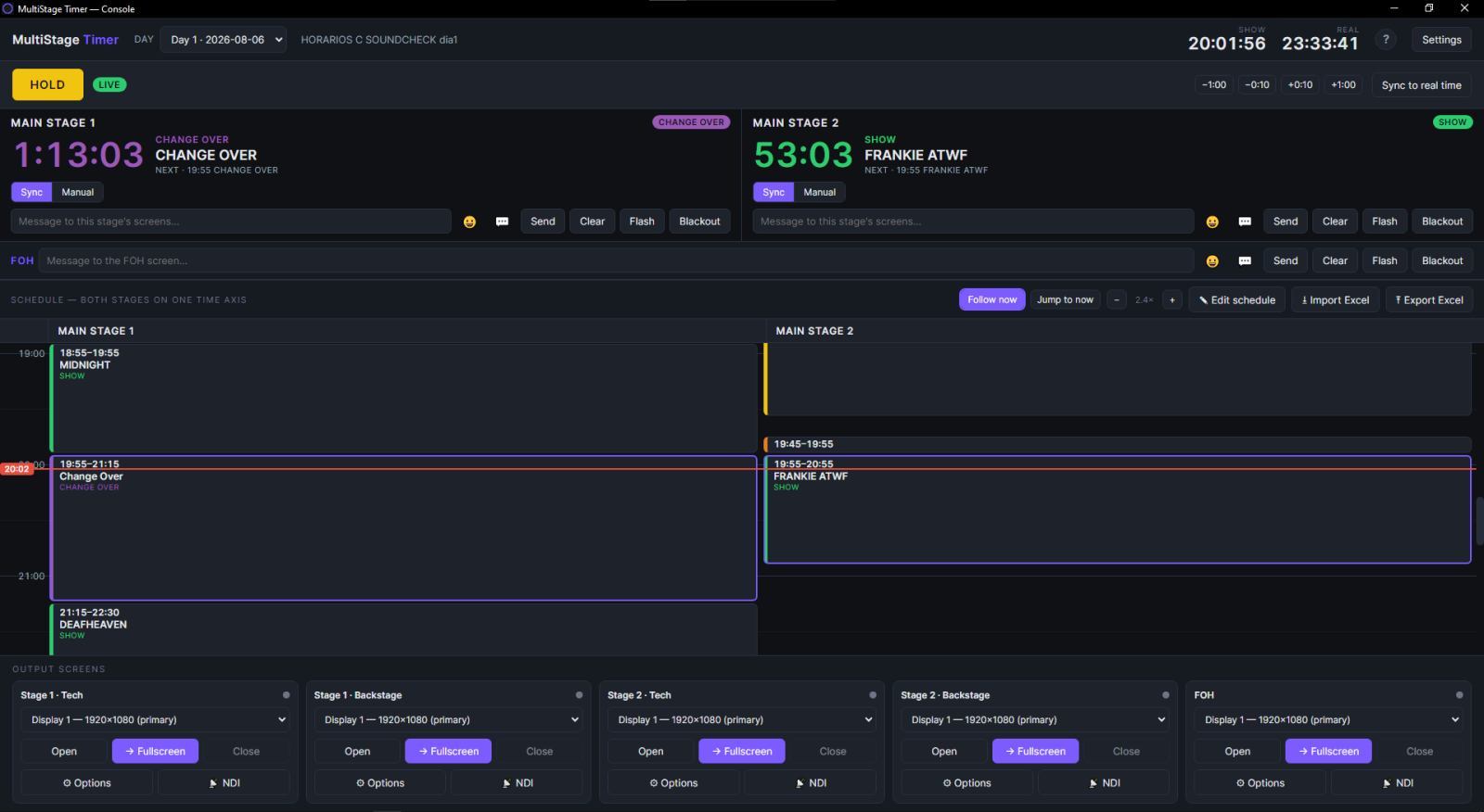The image size is (1484, 812).
Task: Switch Main Stage 1 to Sync mode
Action: click(32, 192)
